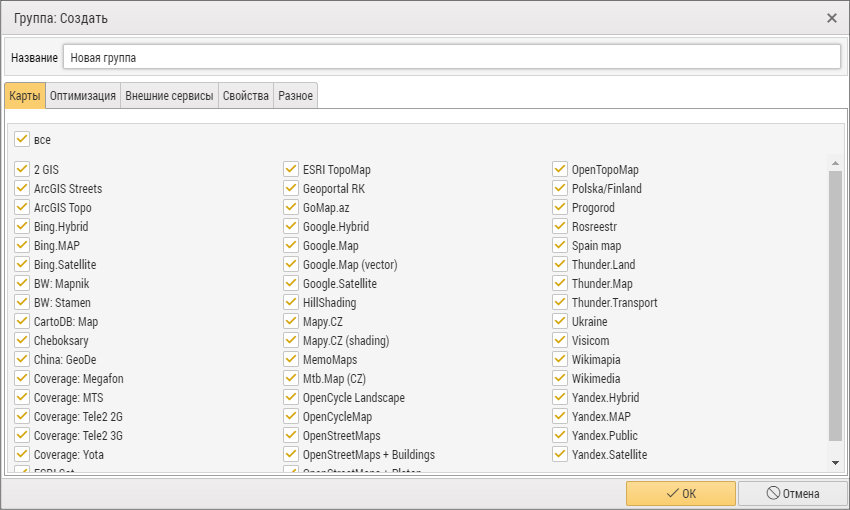Uncheck OpenStreetMaps + Buildings checkbox
Screen dimensions: 850x510
[291, 454]
